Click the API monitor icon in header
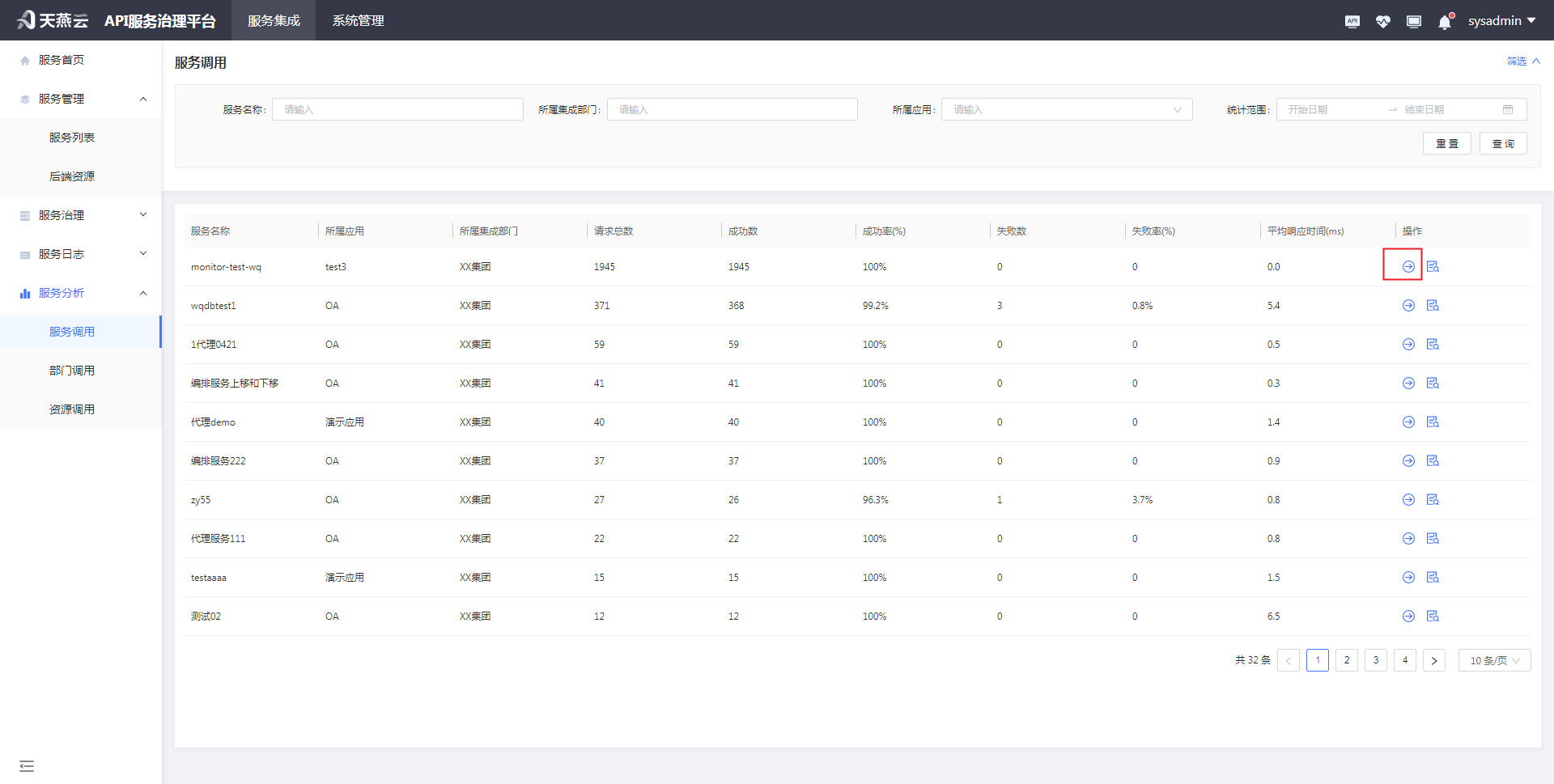Viewport: 1554px width, 784px height. pyautogui.click(x=1352, y=21)
